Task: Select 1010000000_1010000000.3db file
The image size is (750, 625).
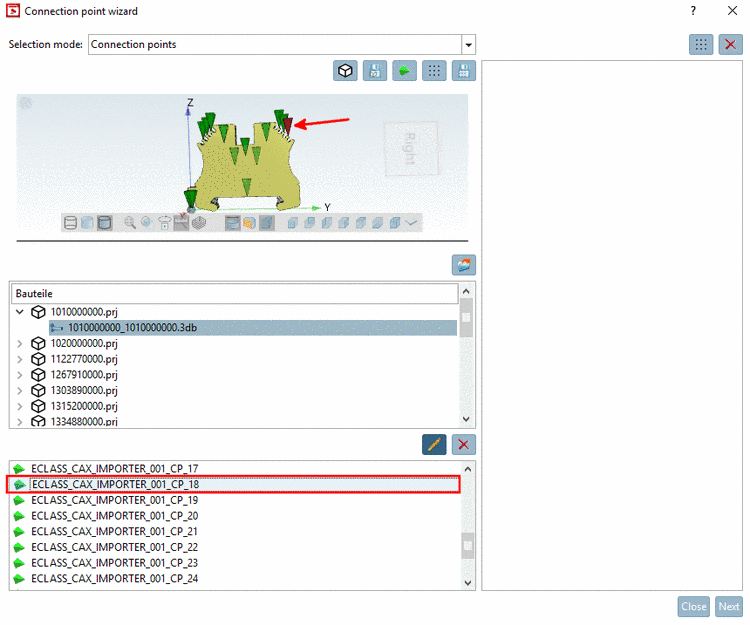Action: click(253, 328)
